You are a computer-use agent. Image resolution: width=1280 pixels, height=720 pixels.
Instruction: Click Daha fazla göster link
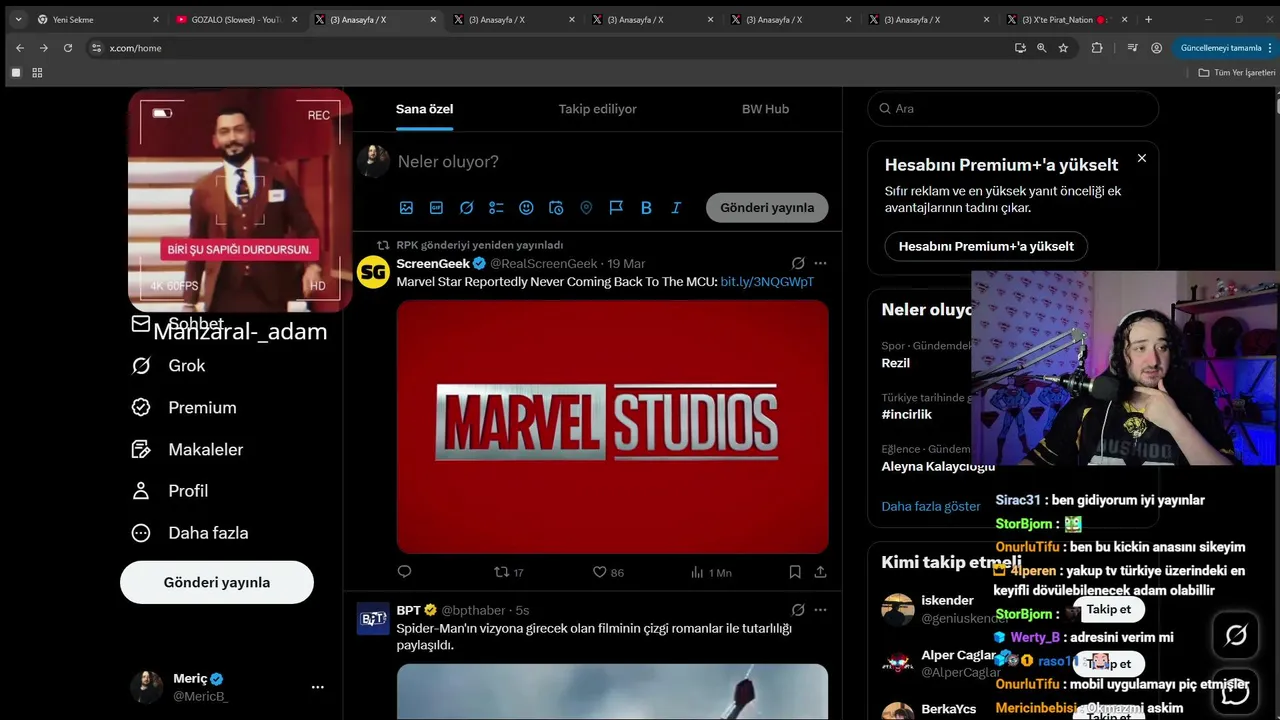pyautogui.click(x=931, y=506)
